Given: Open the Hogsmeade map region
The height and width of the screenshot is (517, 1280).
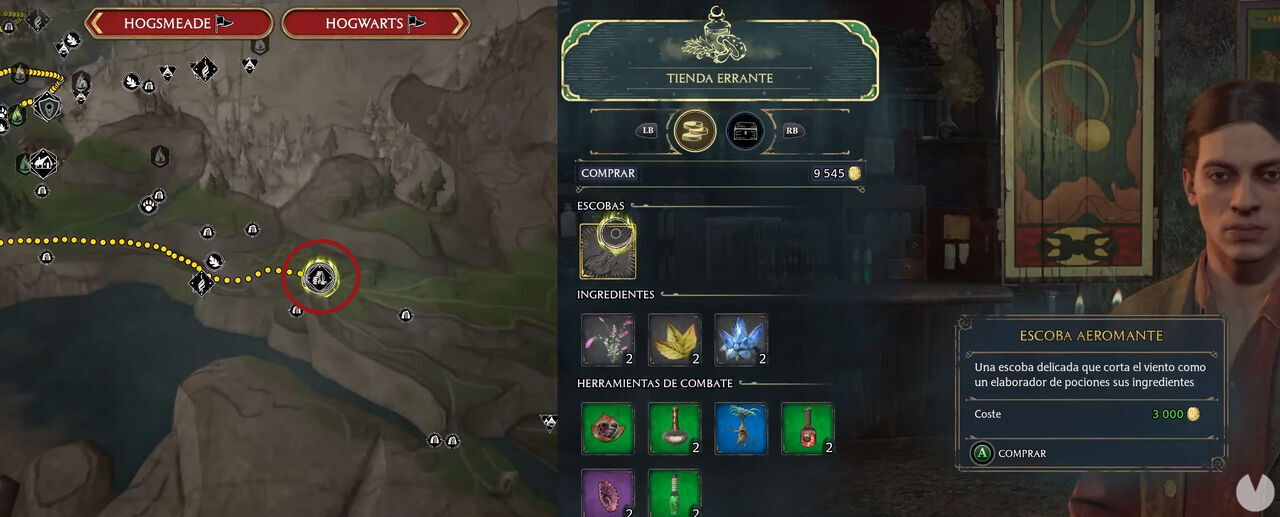Looking at the screenshot, I should point(178,23).
